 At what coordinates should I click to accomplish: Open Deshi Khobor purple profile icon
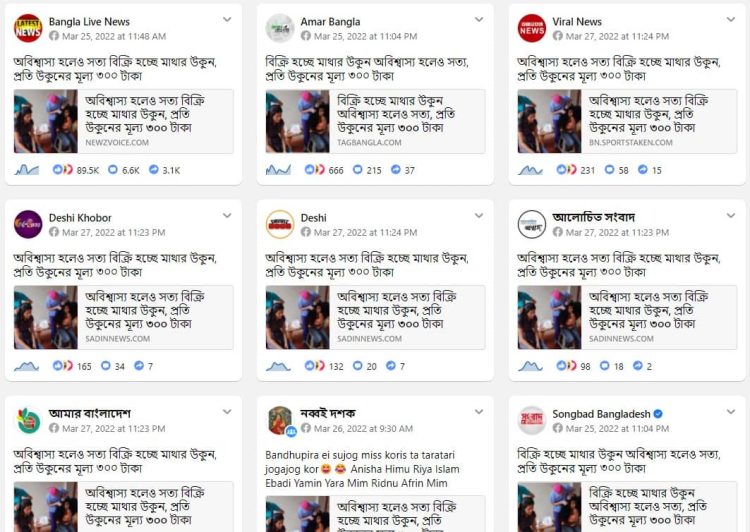[28, 224]
